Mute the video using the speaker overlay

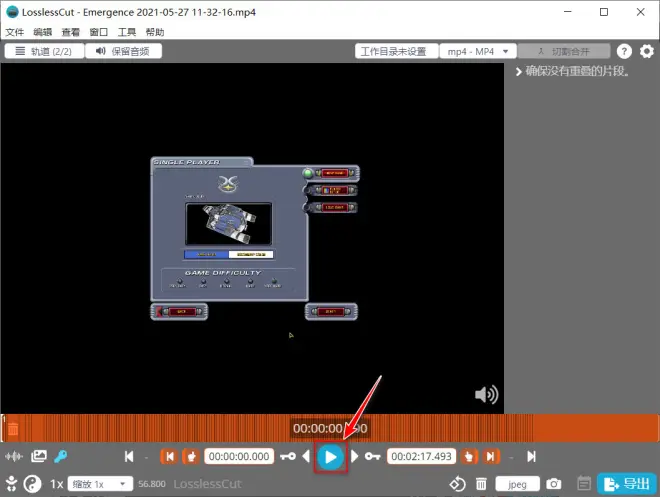point(487,395)
